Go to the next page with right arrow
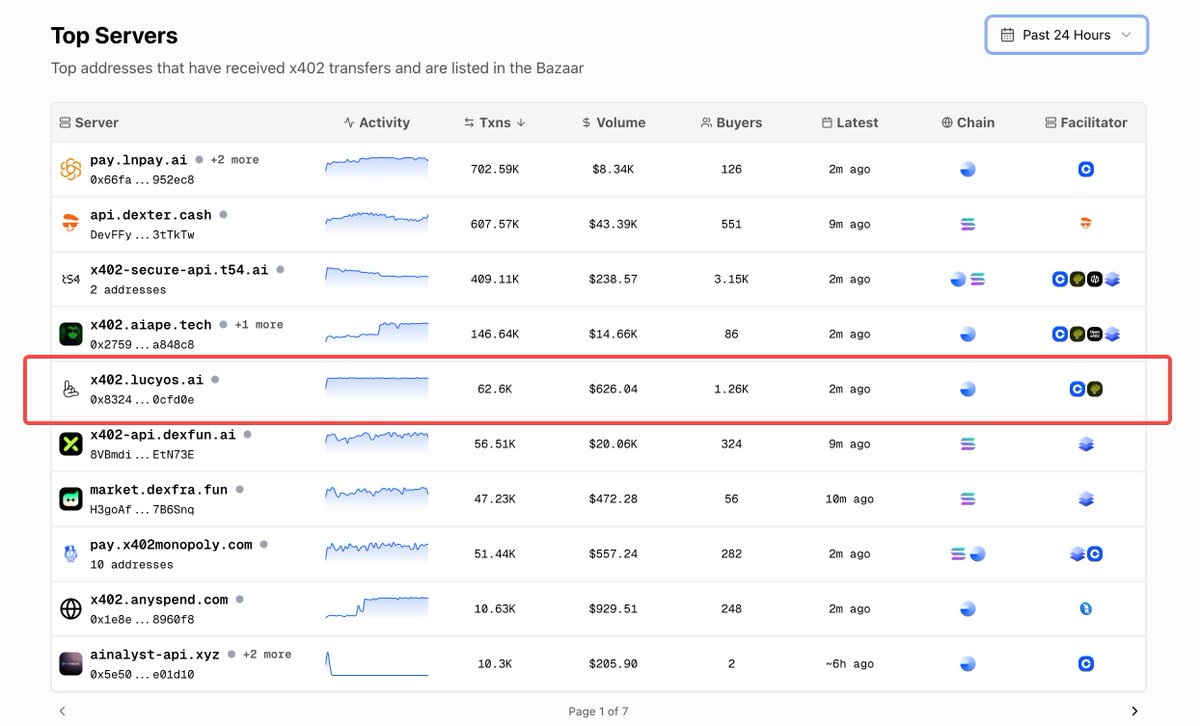Screen dimensions: 1200x726 click(x=1134, y=711)
